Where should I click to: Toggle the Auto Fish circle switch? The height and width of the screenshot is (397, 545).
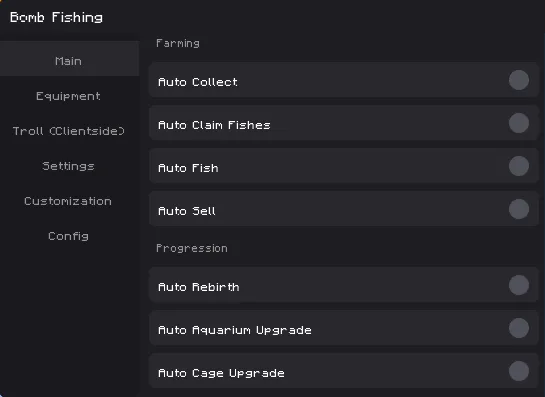(x=519, y=166)
